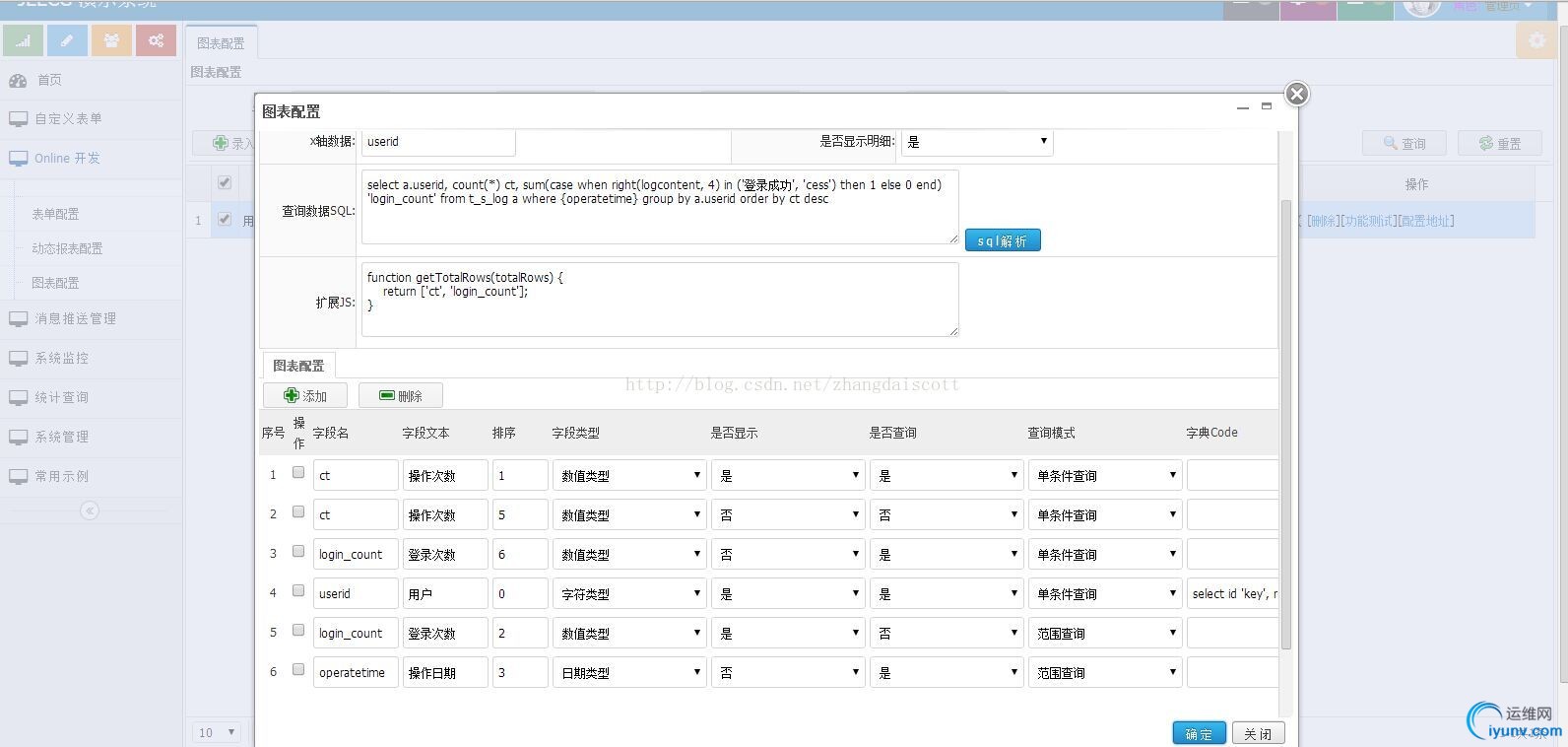The width and height of the screenshot is (1568, 747).
Task: Collapse the sidebar with the double-chevron icon
Action: click(90, 510)
